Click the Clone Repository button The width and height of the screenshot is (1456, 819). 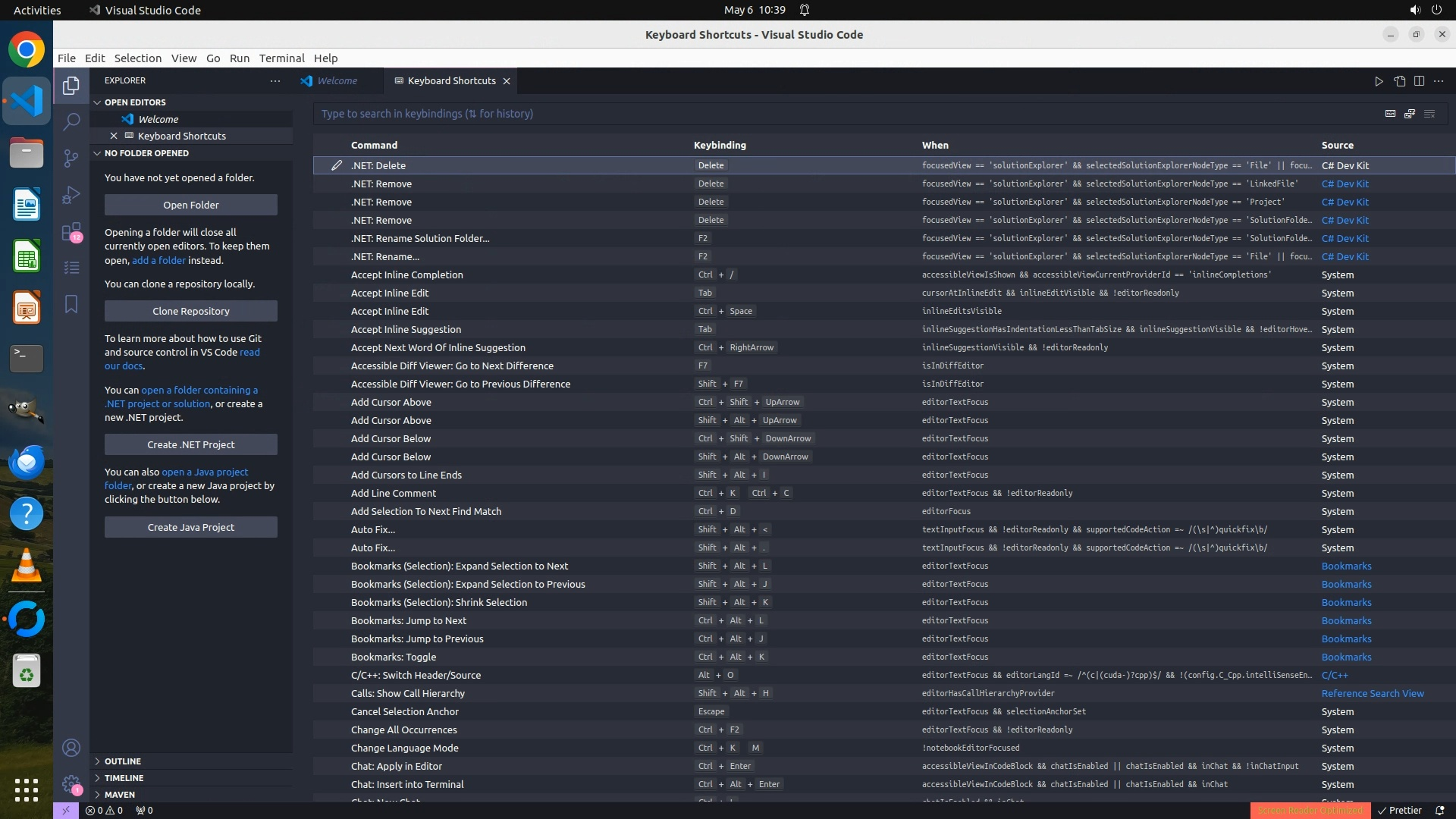click(x=191, y=311)
